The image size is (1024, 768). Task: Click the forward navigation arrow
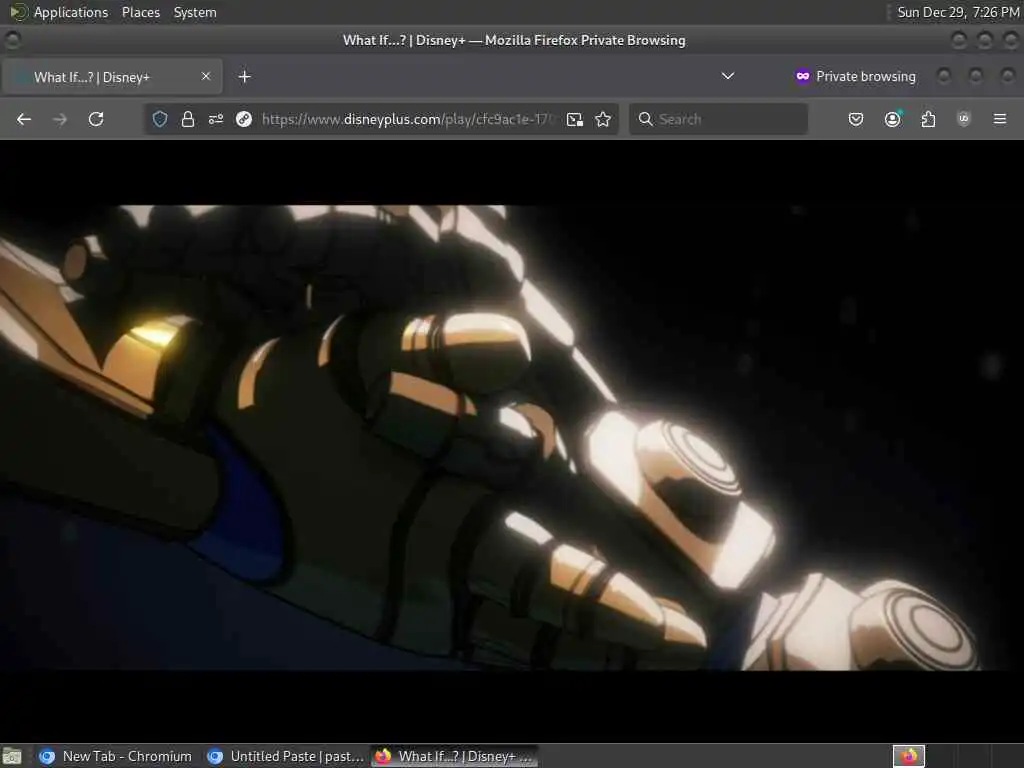pos(59,119)
